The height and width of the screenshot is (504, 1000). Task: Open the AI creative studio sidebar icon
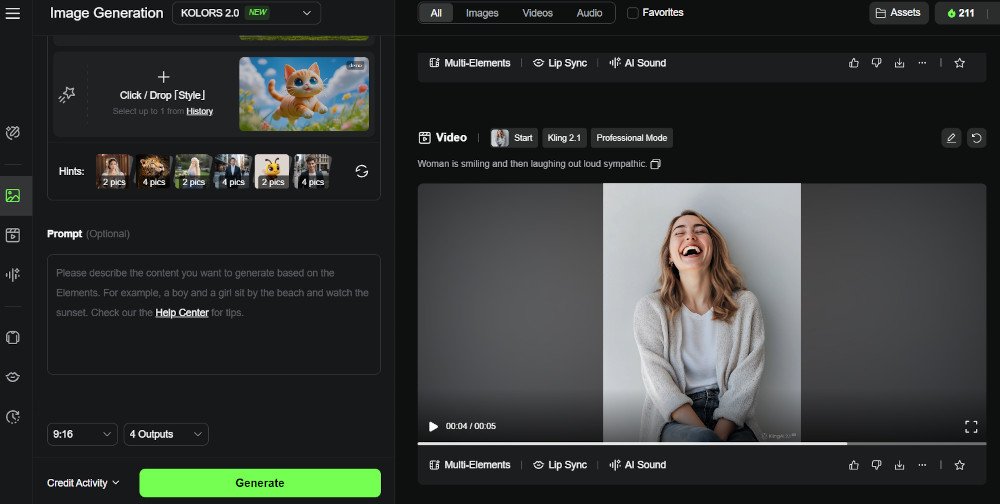[x=13, y=133]
